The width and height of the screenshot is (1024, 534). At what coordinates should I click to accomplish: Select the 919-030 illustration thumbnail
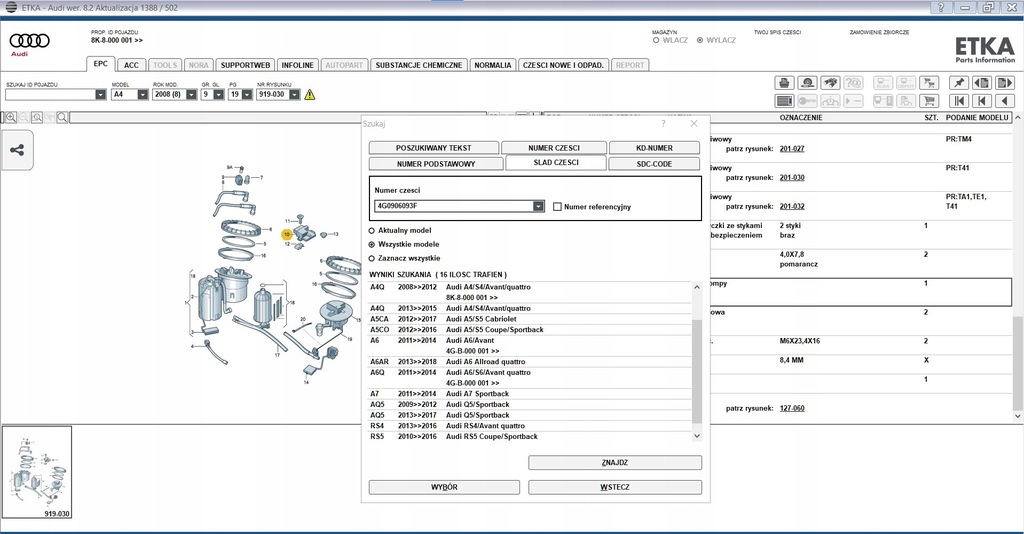pyautogui.click(x=37, y=473)
